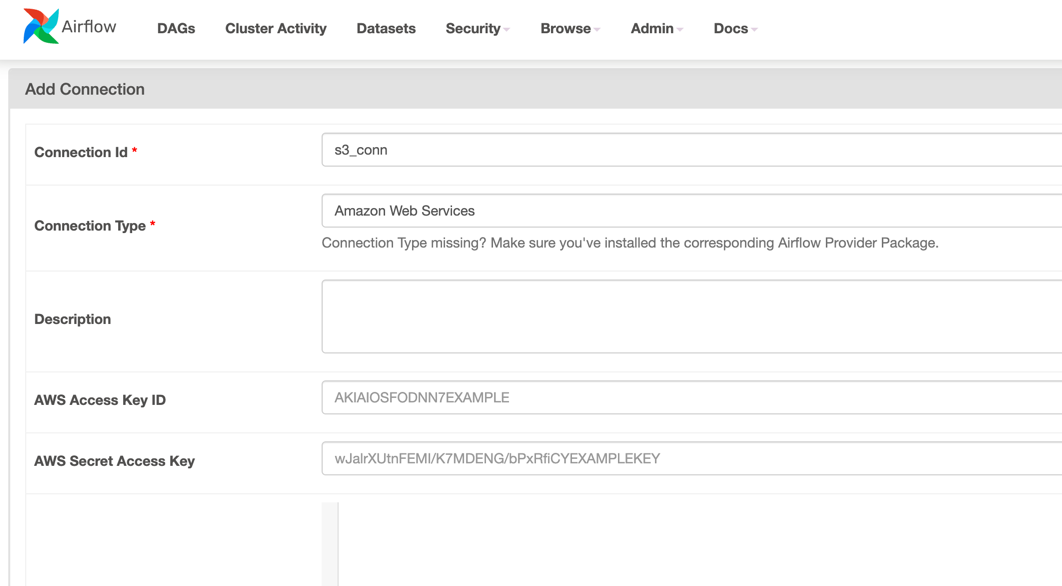Focus the Description text area

pyautogui.click(x=692, y=316)
